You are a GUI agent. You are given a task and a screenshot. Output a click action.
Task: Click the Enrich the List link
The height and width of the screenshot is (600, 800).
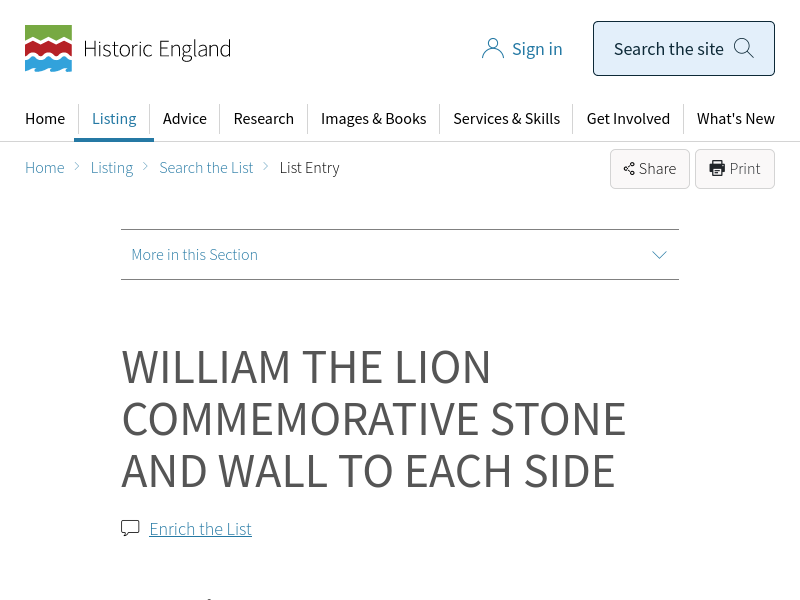(x=200, y=529)
